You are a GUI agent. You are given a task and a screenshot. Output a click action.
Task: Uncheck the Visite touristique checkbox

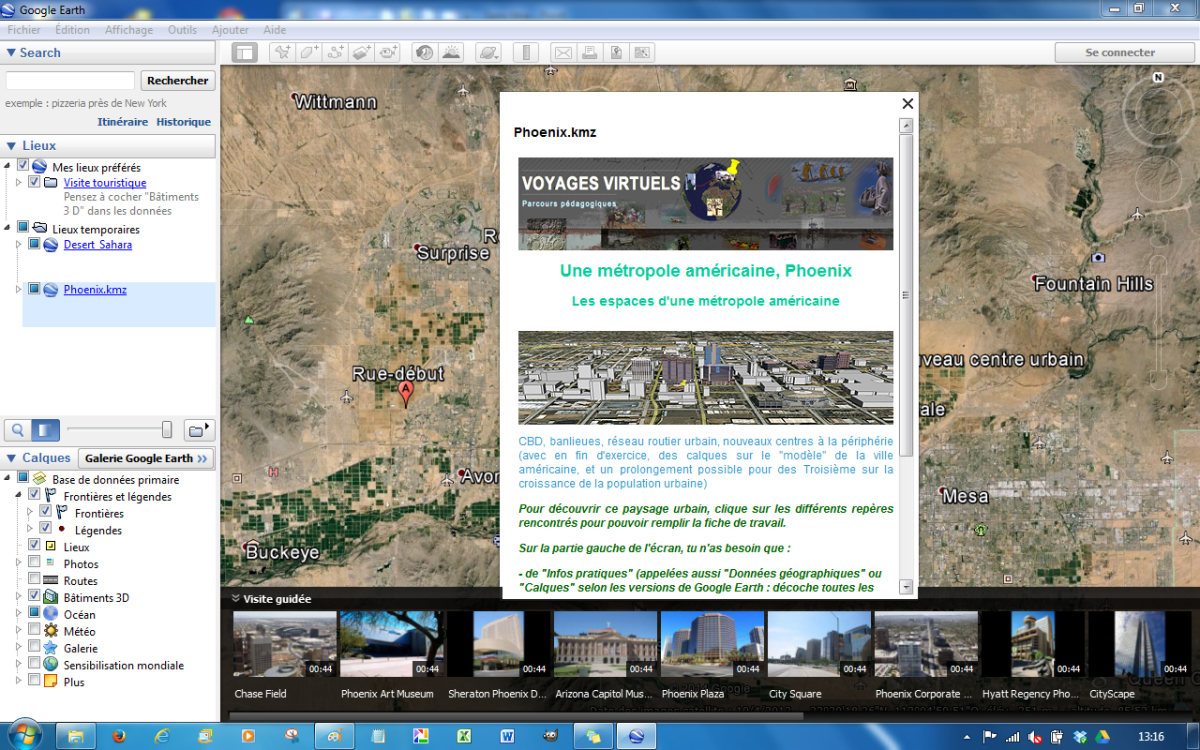34,182
